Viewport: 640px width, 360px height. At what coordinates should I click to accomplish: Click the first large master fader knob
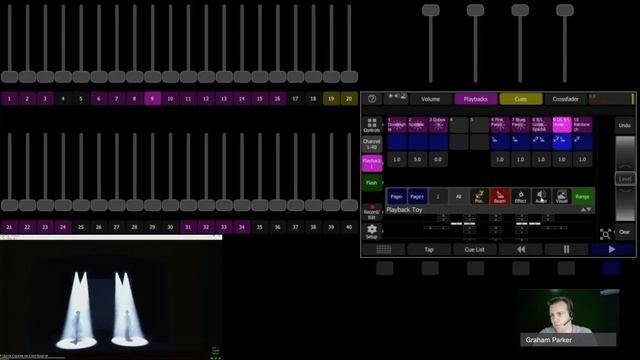click(431, 10)
